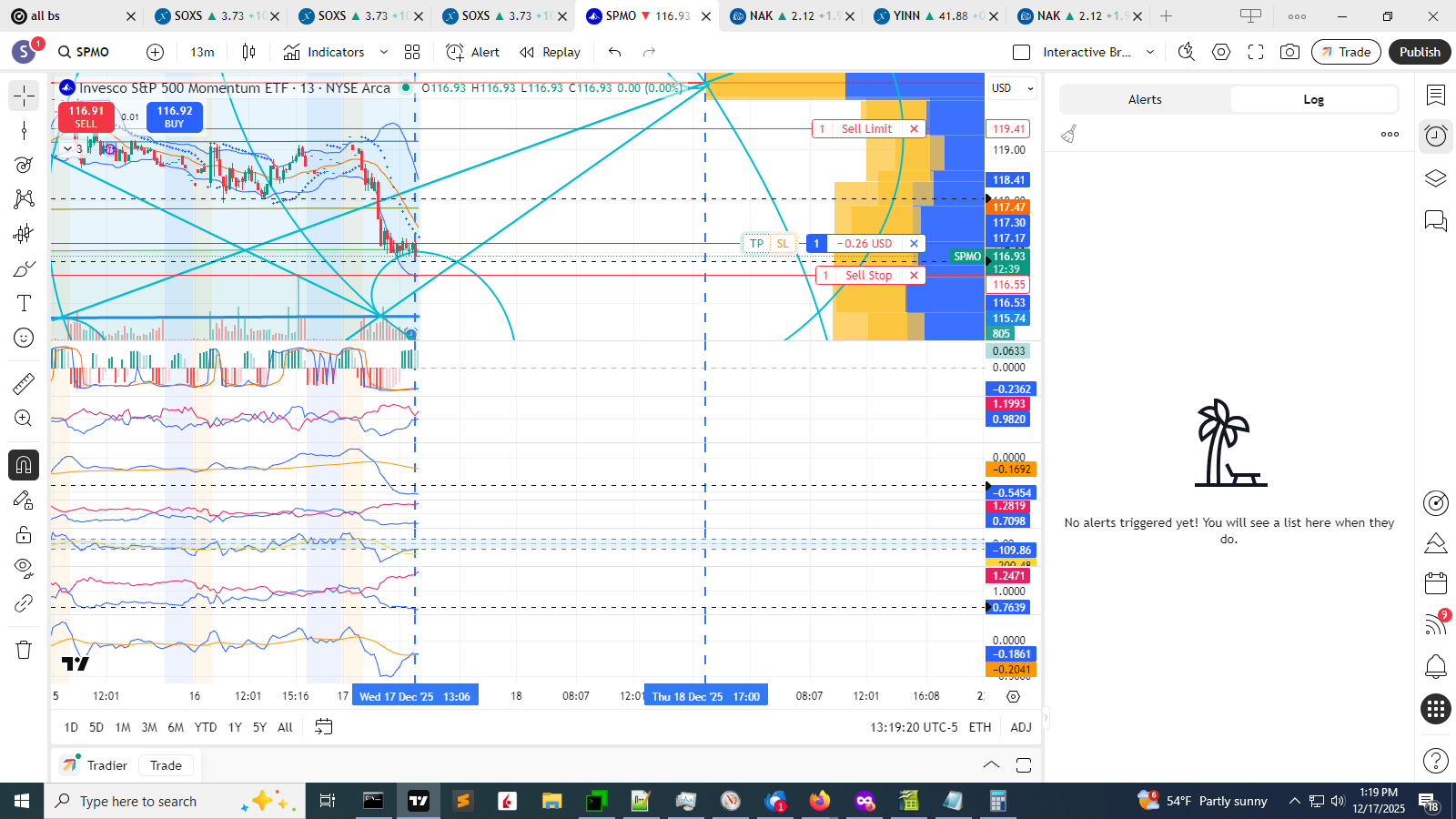Select the crosshair cursor tool
Image resolution: width=1456 pixels, height=819 pixels.
[x=24, y=96]
